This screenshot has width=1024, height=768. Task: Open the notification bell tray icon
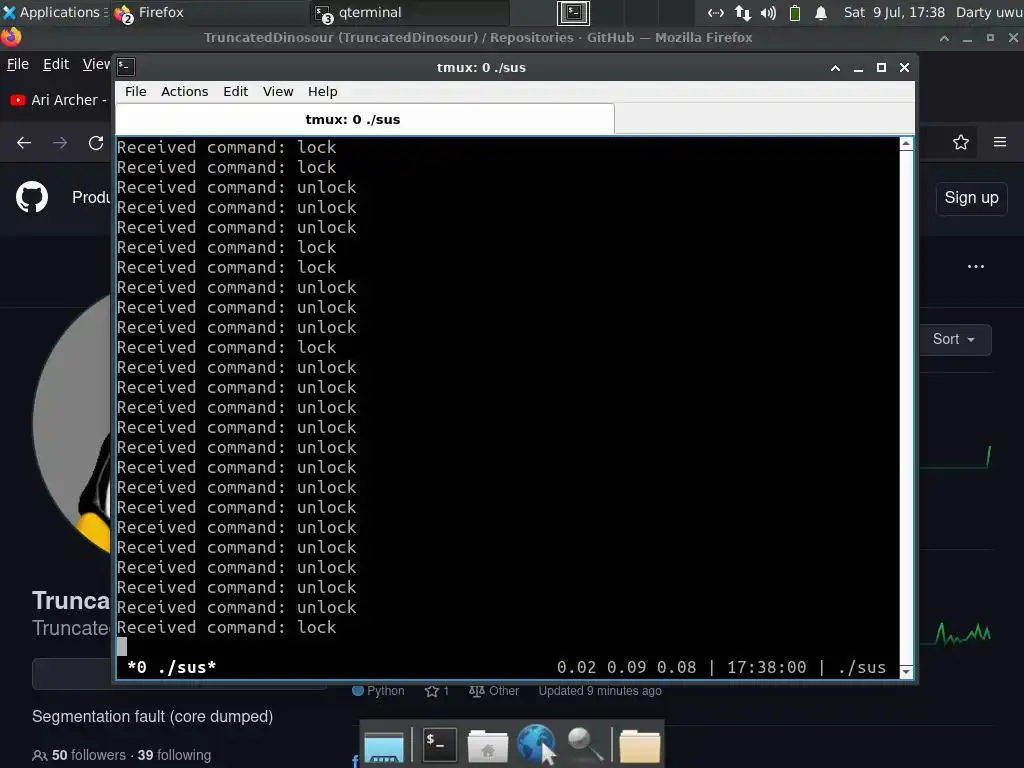pos(821,12)
